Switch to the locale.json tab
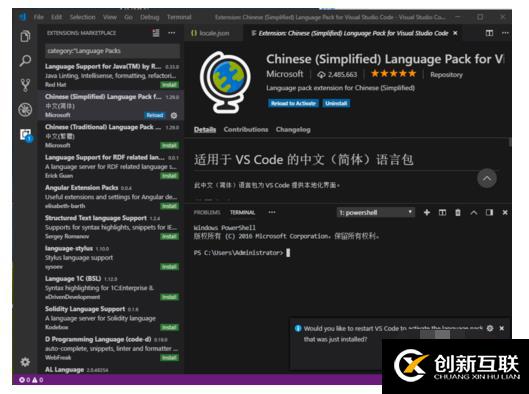 click(214, 33)
